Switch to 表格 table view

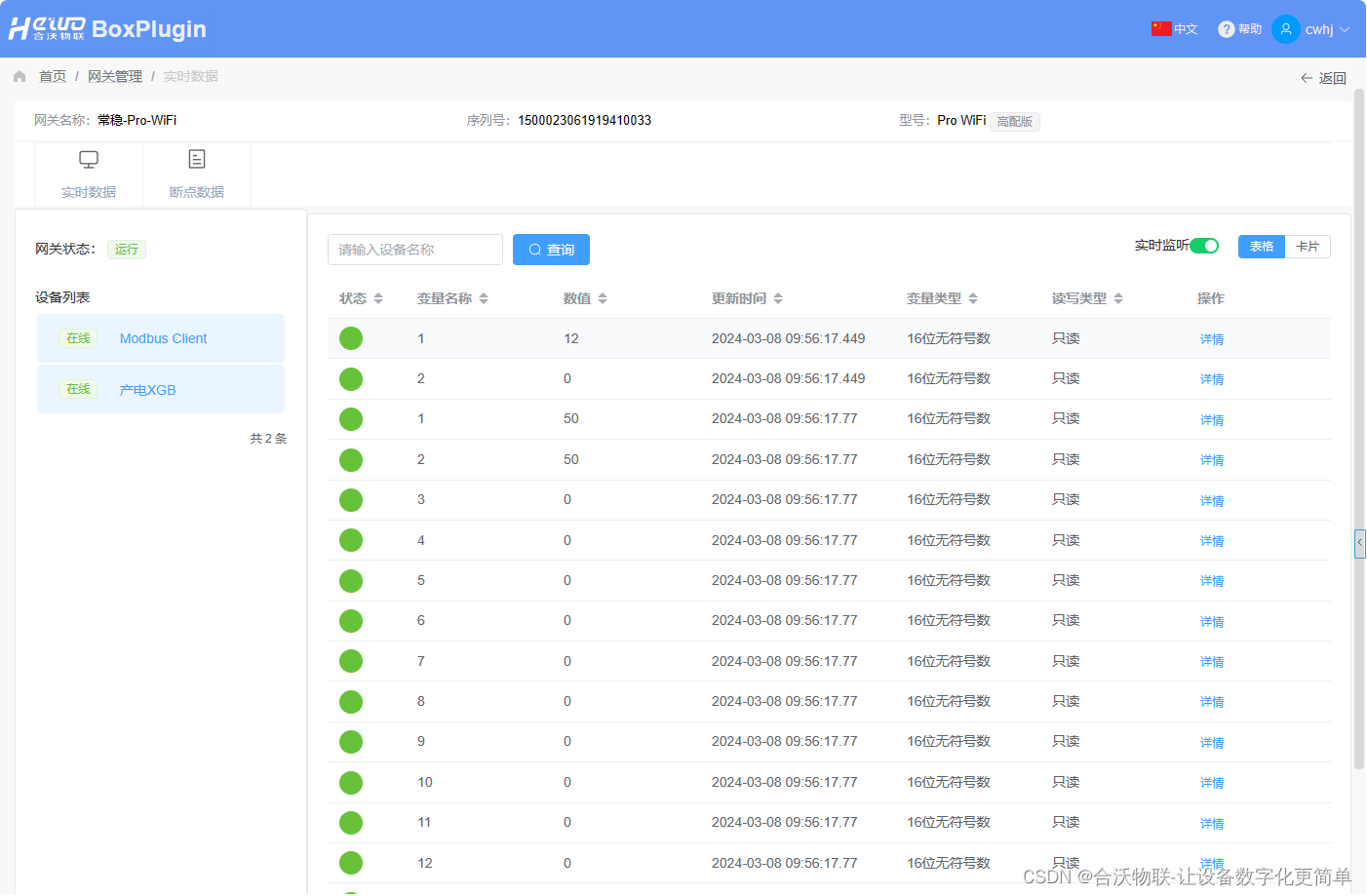click(1262, 247)
